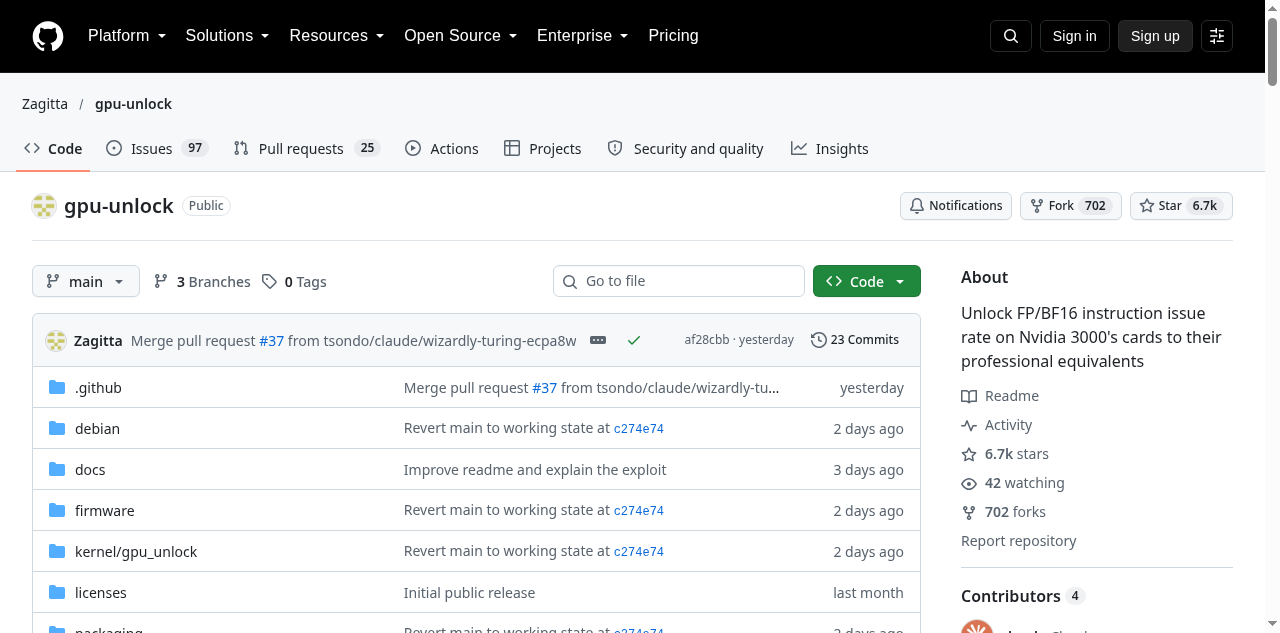Open the green Code dropdown button
The width and height of the screenshot is (1280, 633).
867,282
